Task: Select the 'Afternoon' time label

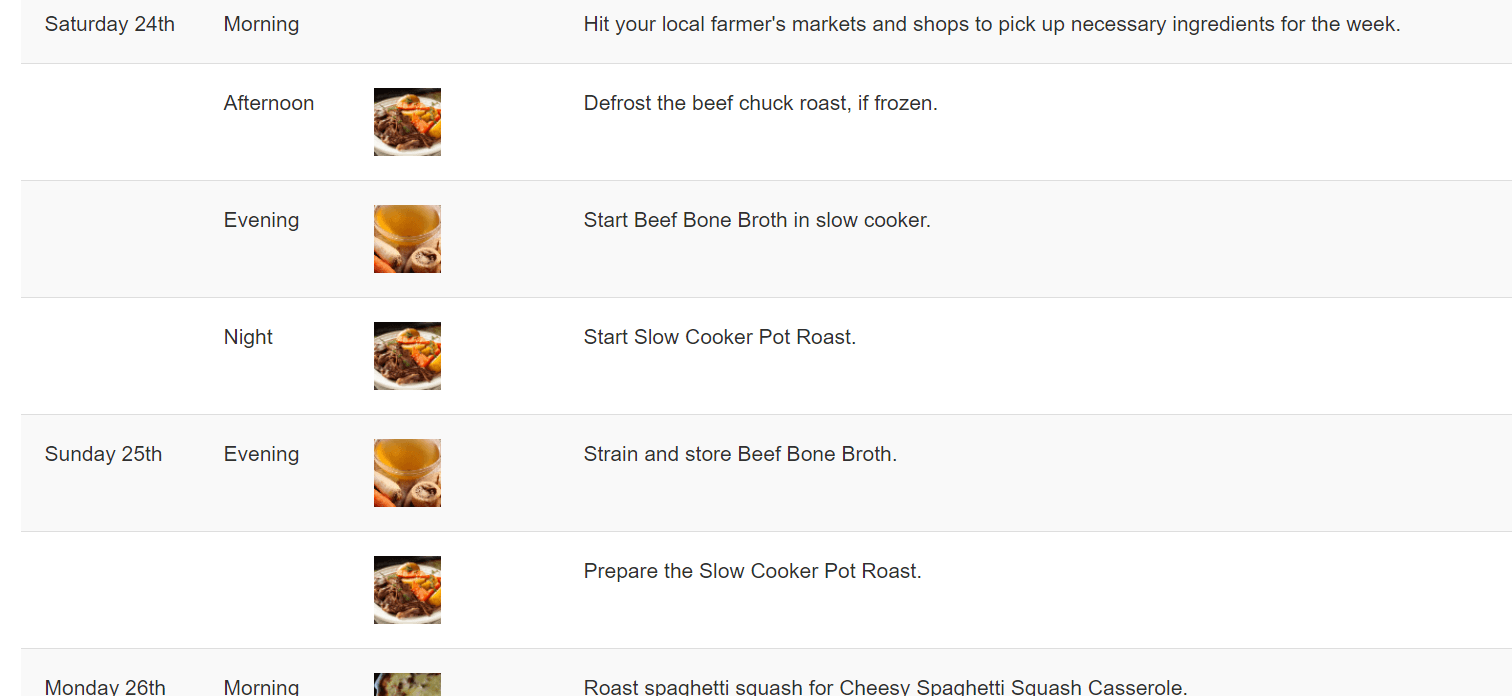Action: pos(269,103)
